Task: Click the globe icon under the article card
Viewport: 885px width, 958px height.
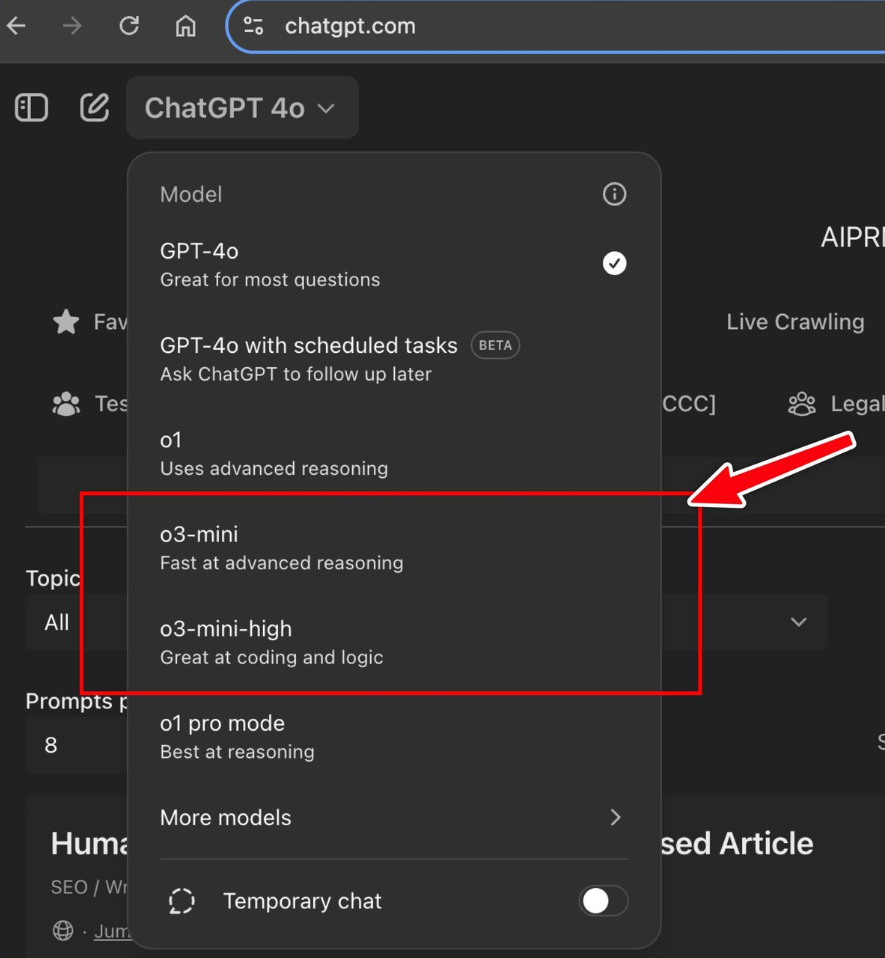Action: (63, 931)
